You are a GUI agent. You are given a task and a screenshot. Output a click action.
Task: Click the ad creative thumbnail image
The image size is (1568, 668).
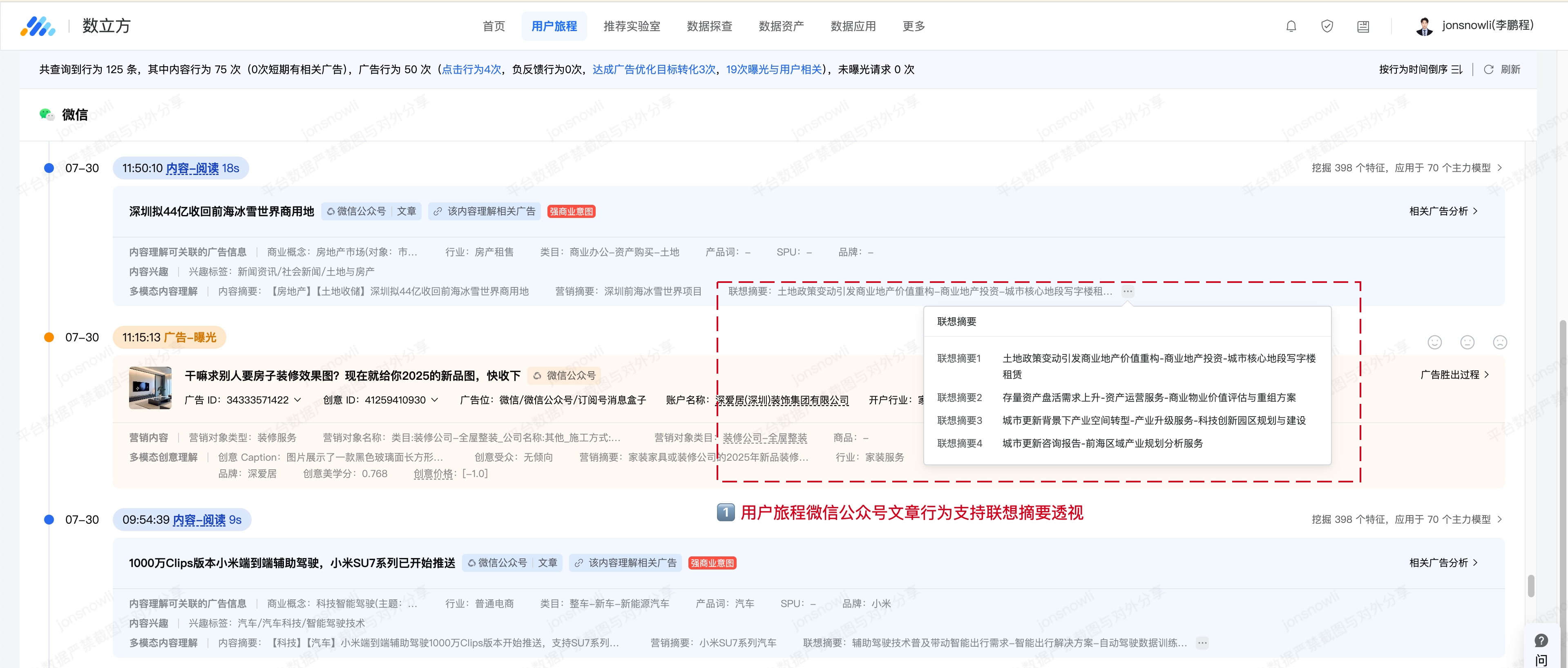click(x=150, y=388)
